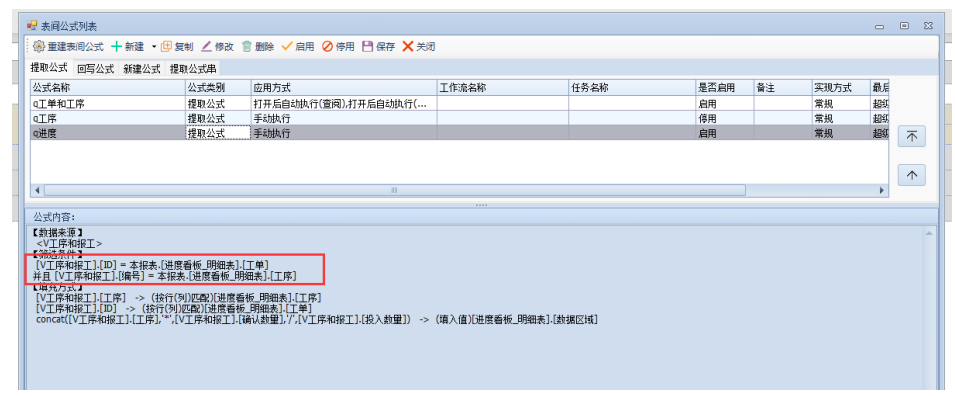Switch to the 提取公式 tab
Screen dimensions: 955x396
(49, 68)
